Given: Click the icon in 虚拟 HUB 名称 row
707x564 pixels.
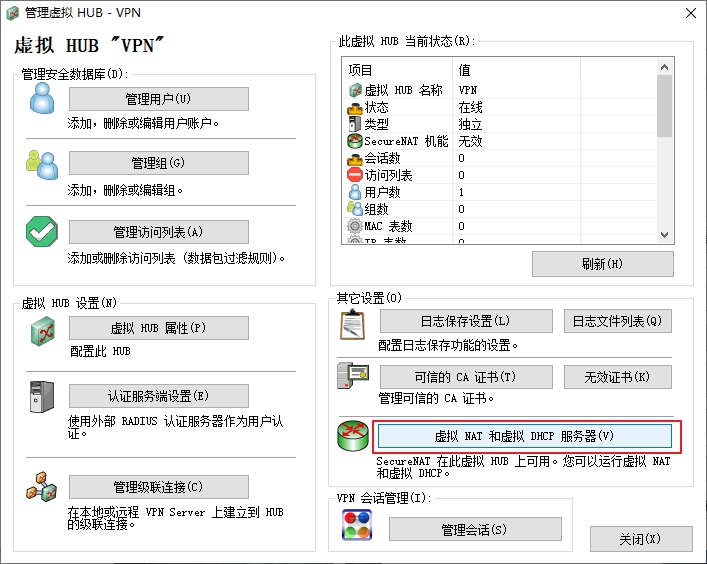Looking at the screenshot, I should click(x=355, y=90).
